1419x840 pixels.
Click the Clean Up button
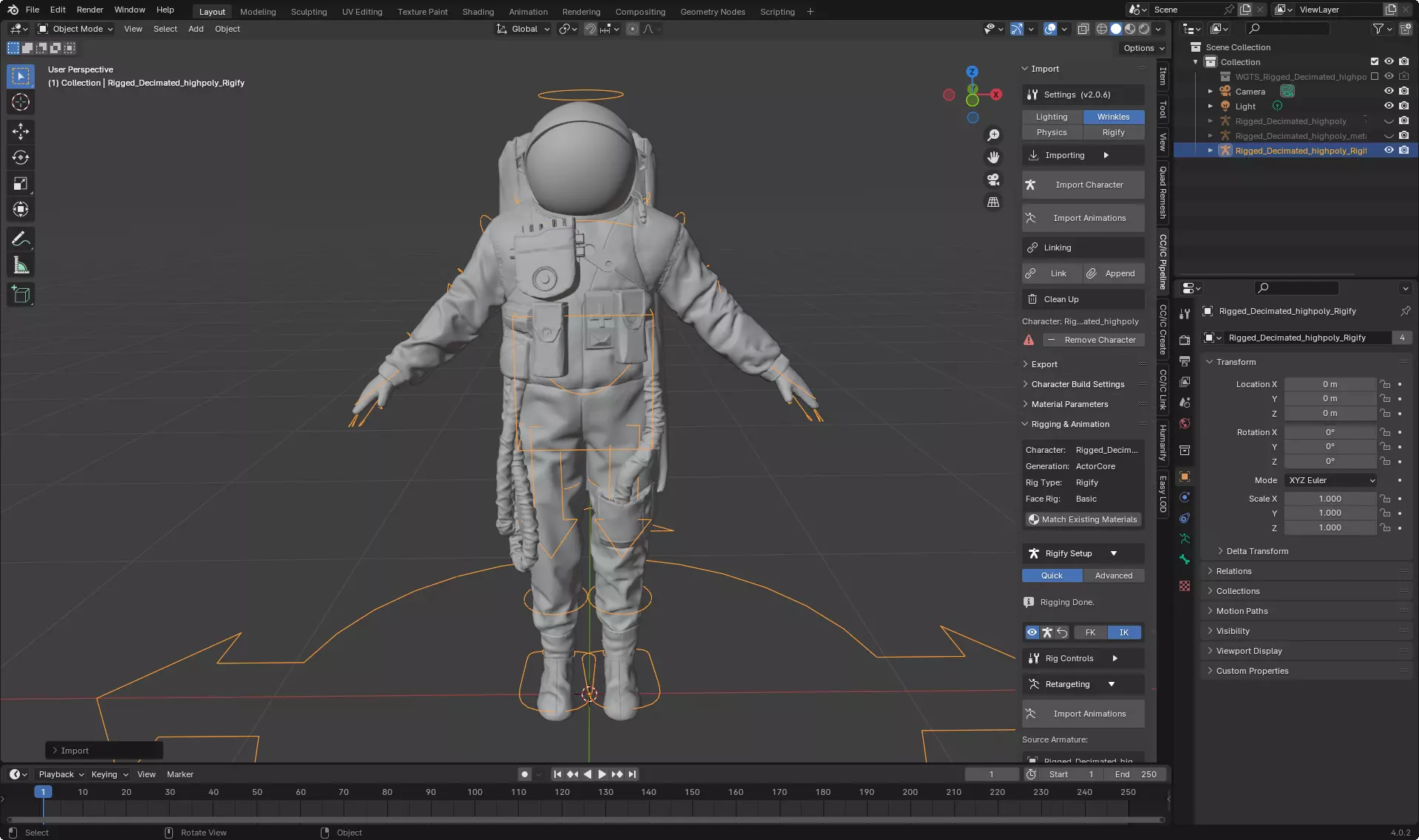coord(1083,299)
